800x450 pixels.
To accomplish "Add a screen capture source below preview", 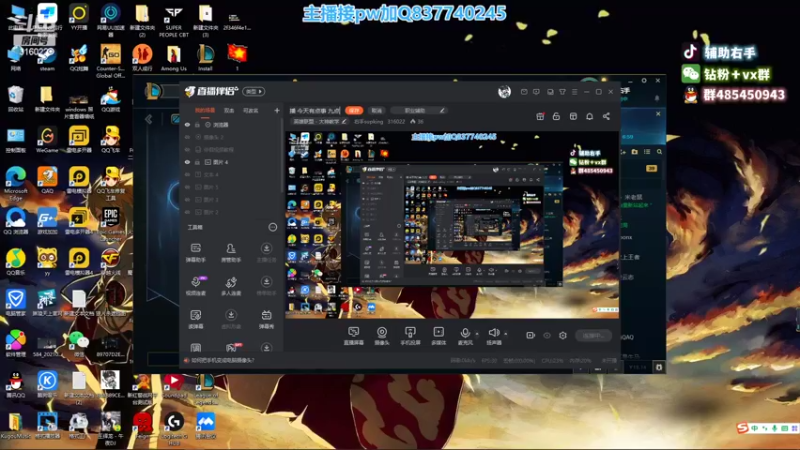I will point(354,336).
